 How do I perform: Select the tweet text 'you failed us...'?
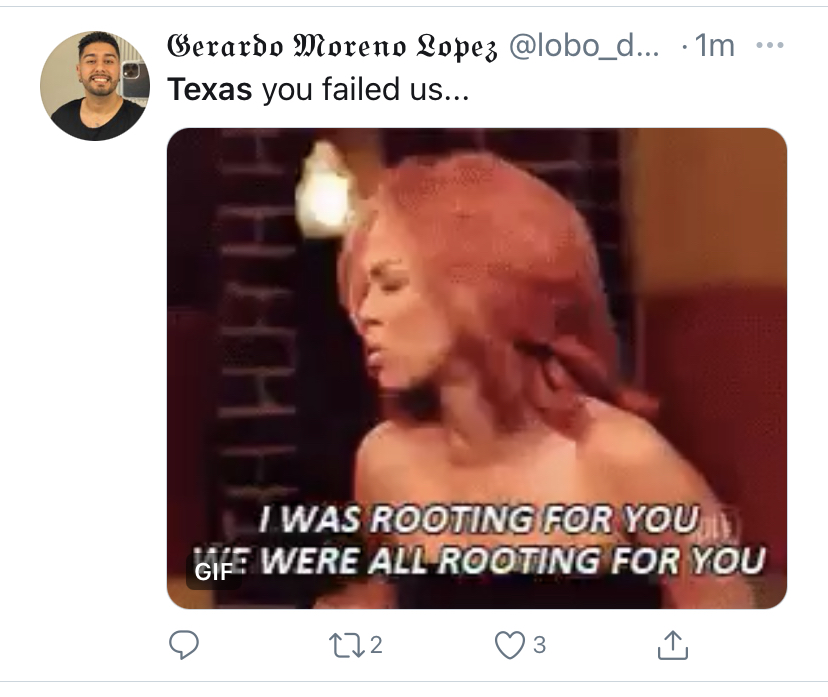click(365, 89)
